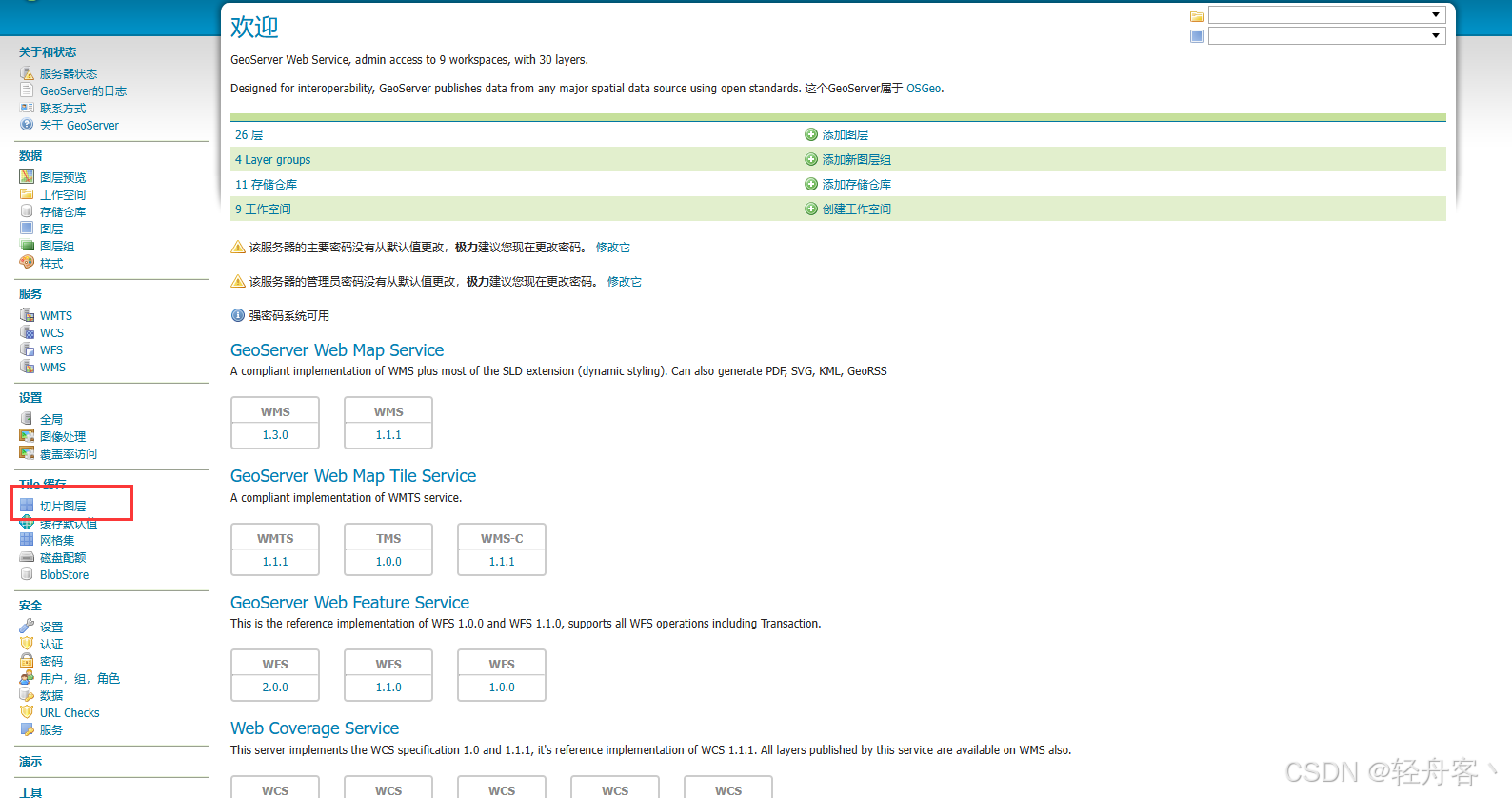1512x798 pixels.
Task: Click the WFS 1.1.0 button
Action: [388, 675]
